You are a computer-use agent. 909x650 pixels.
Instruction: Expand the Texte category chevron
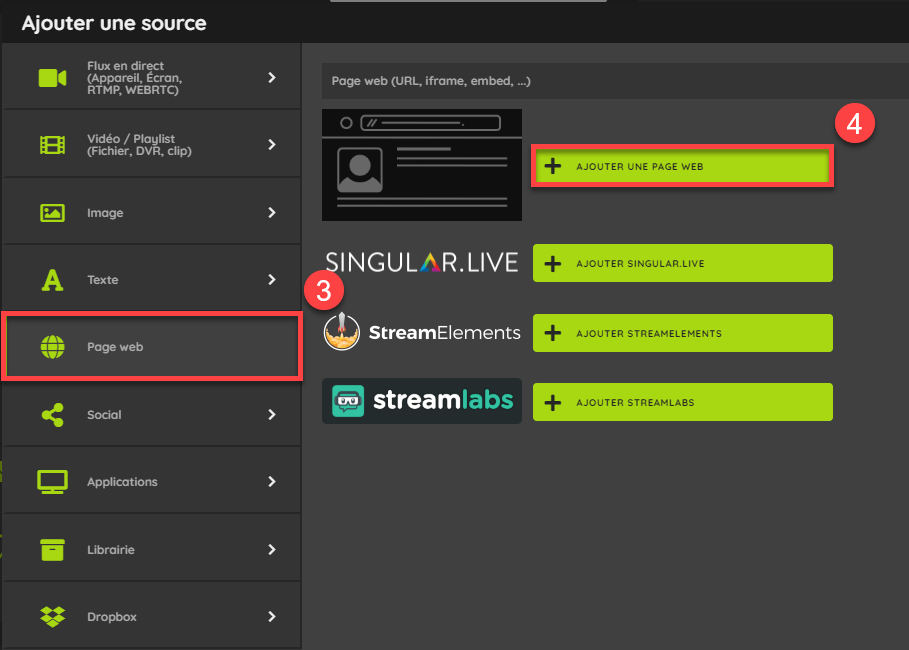point(272,280)
